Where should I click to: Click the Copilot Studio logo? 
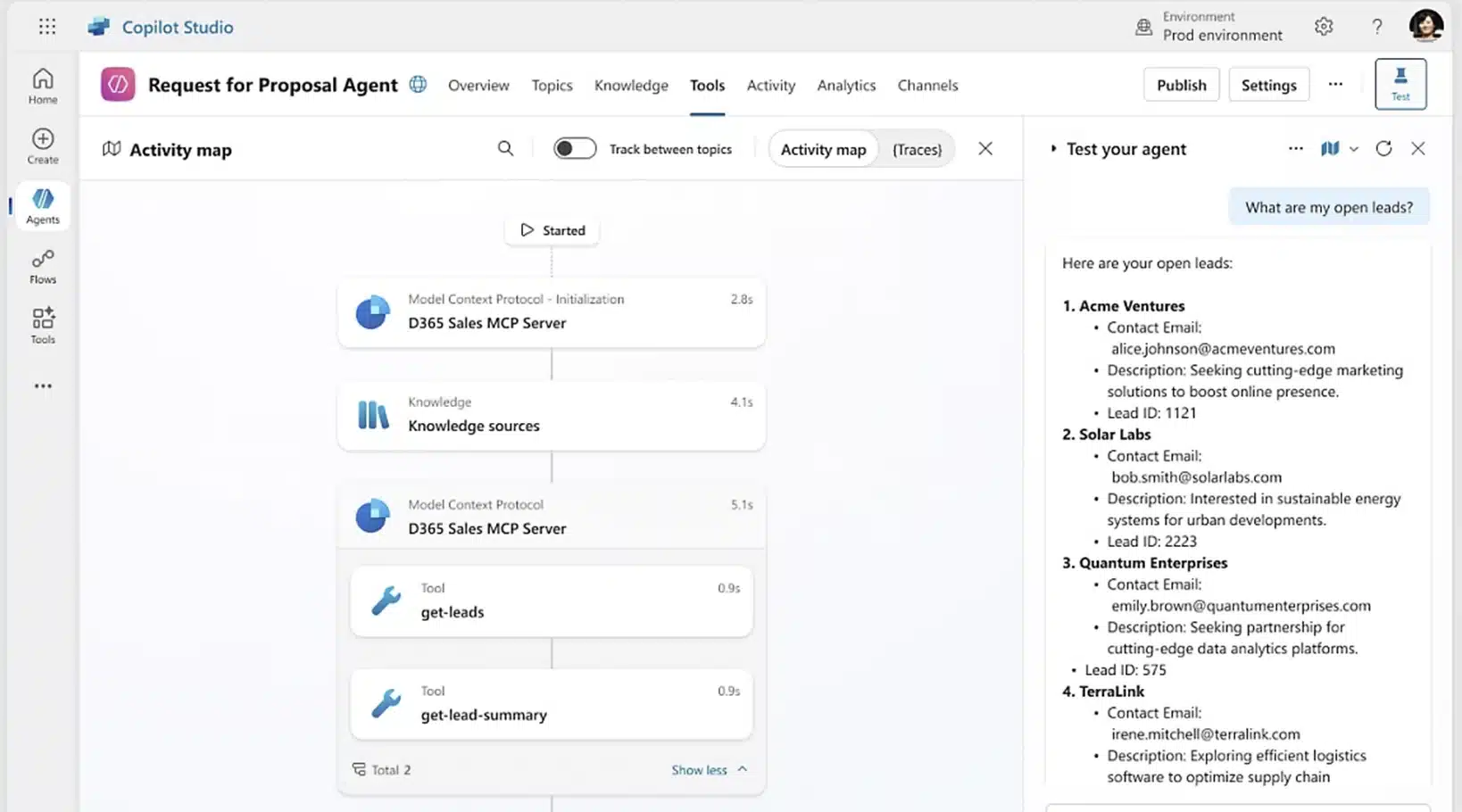(99, 27)
